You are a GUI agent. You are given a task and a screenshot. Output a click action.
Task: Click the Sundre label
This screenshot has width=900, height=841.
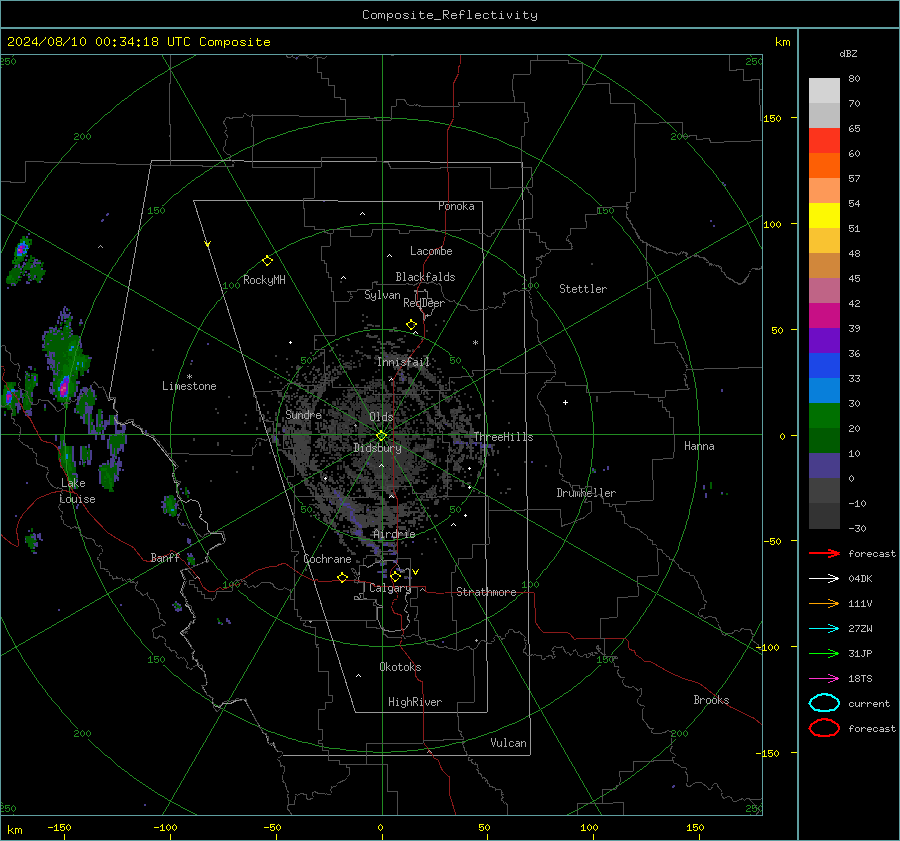tap(304, 414)
